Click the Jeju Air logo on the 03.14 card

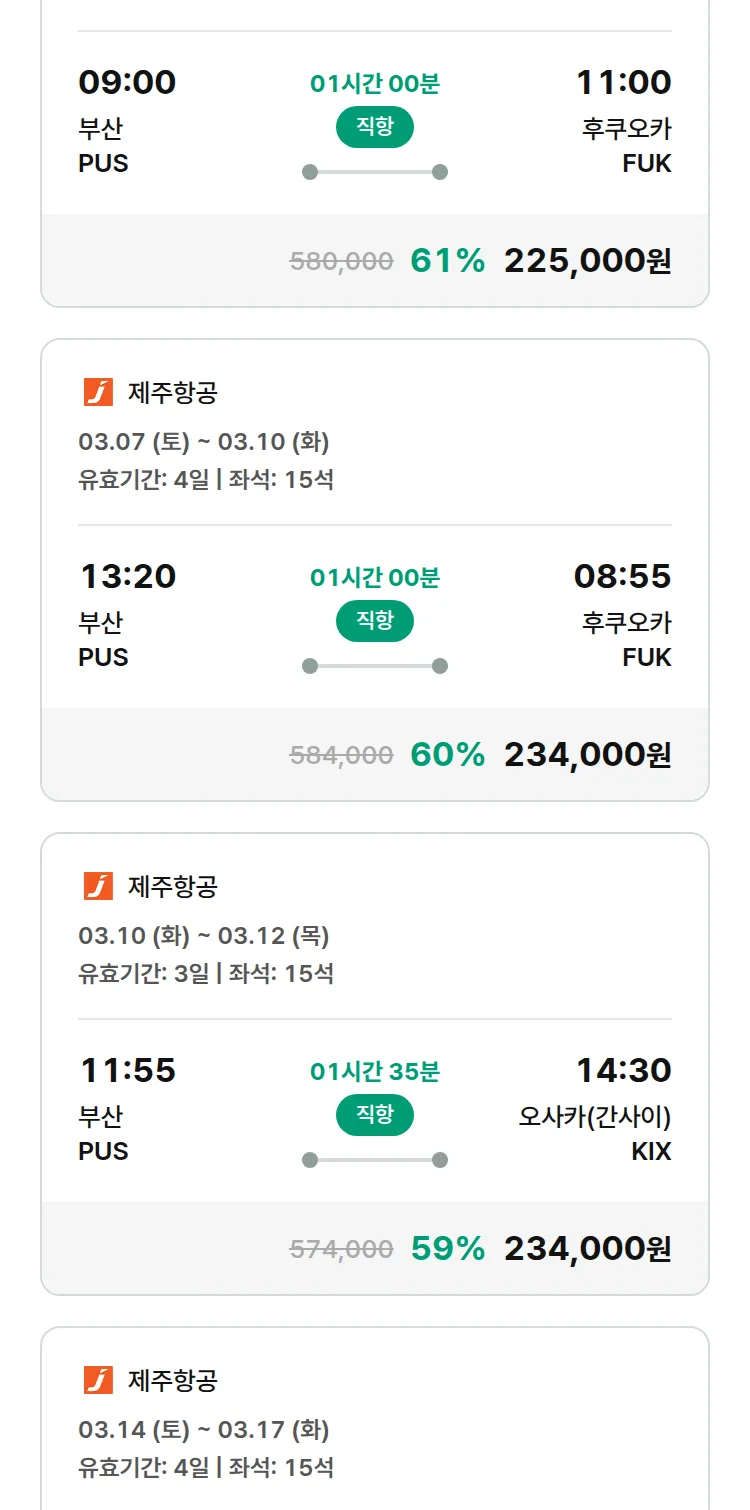98,1381
